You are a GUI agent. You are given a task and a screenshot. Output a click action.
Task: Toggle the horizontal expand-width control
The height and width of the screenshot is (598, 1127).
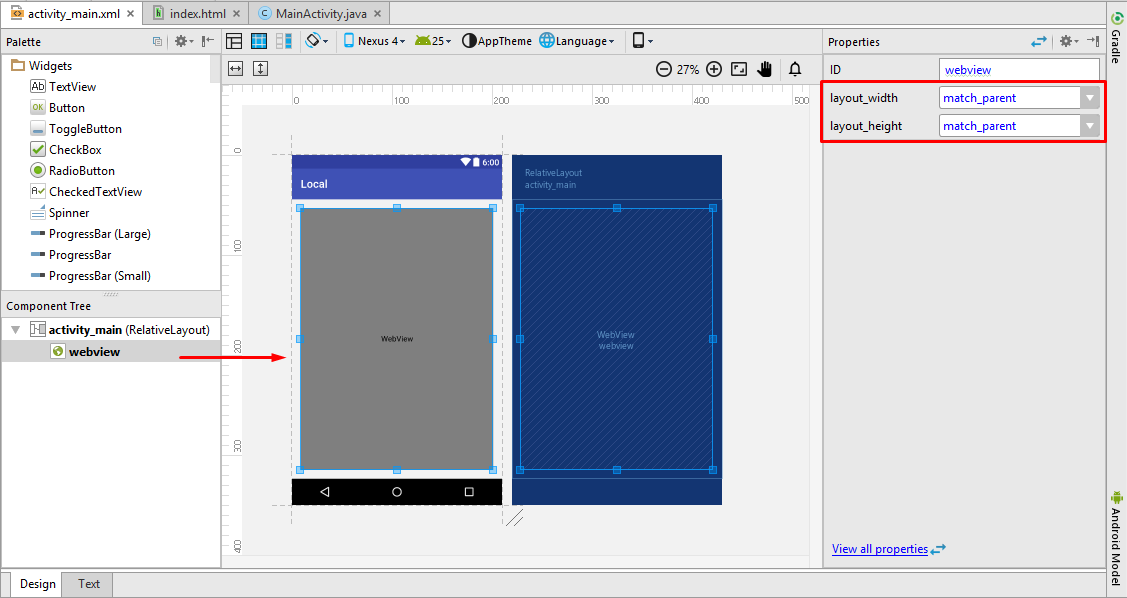234,68
